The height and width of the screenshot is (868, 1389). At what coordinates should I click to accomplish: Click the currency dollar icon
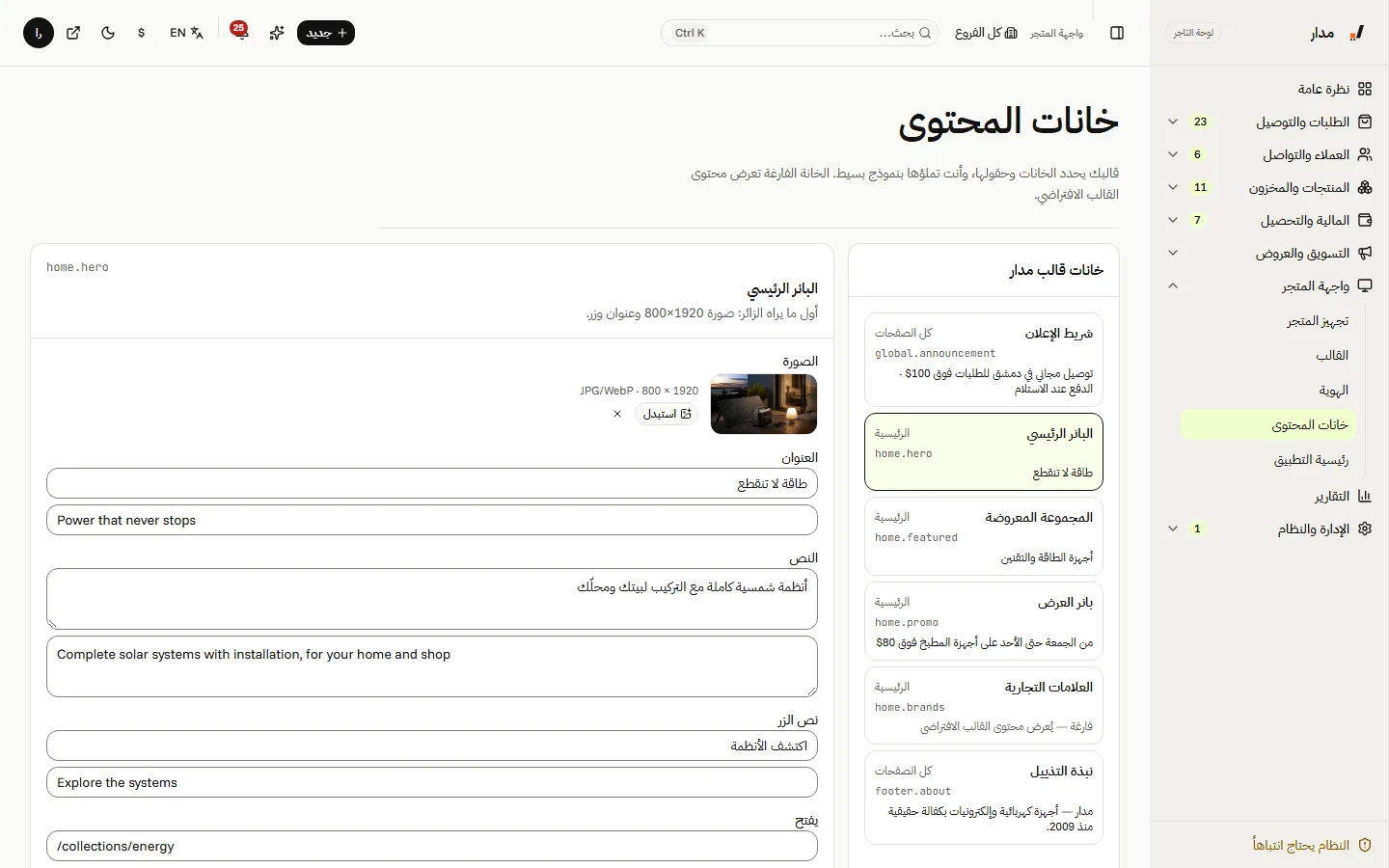(x=142, y=33)
